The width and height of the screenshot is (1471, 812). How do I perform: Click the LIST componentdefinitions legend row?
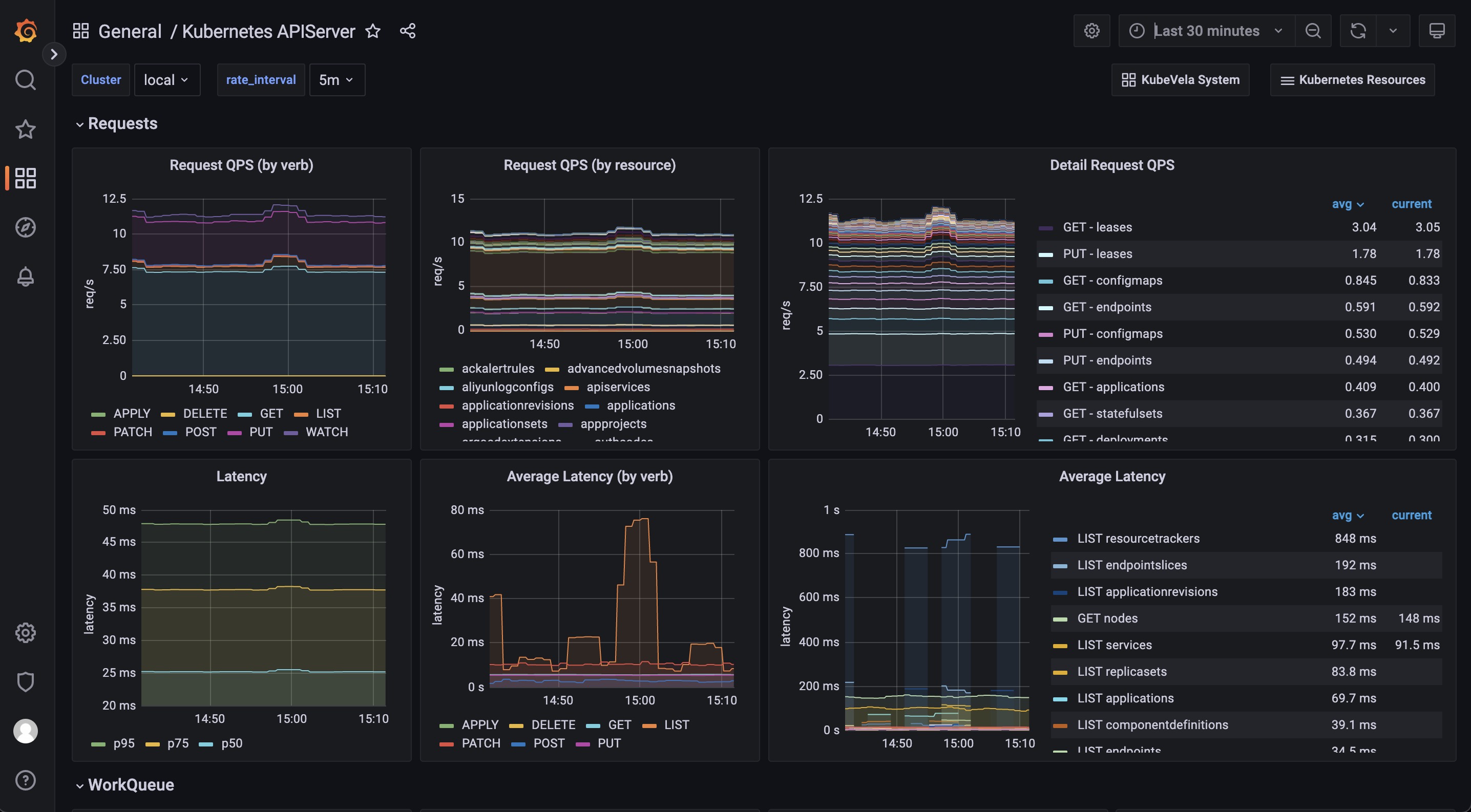(1247, 725)
